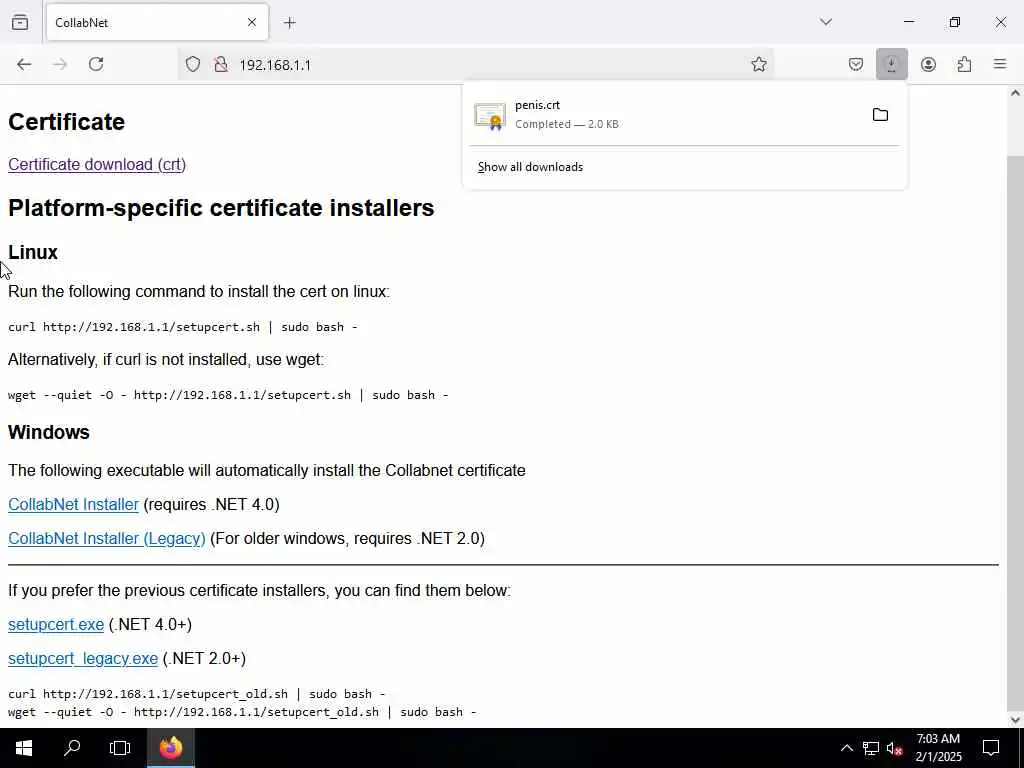1024x768 pixels.
Task: Expand the list all tabs chevron
Action: coord(826,22)
